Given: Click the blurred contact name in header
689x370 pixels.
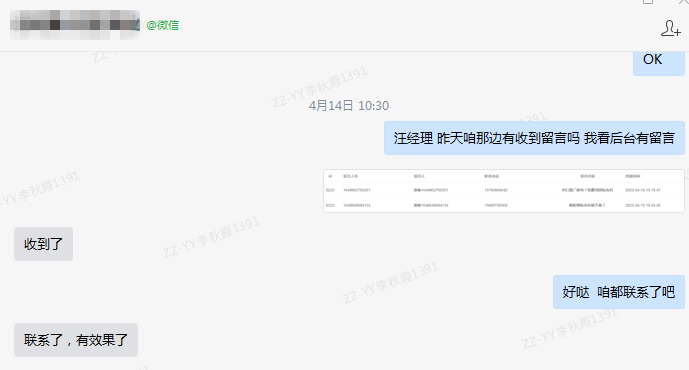Looking at the screenshot, I should point(75,25).
